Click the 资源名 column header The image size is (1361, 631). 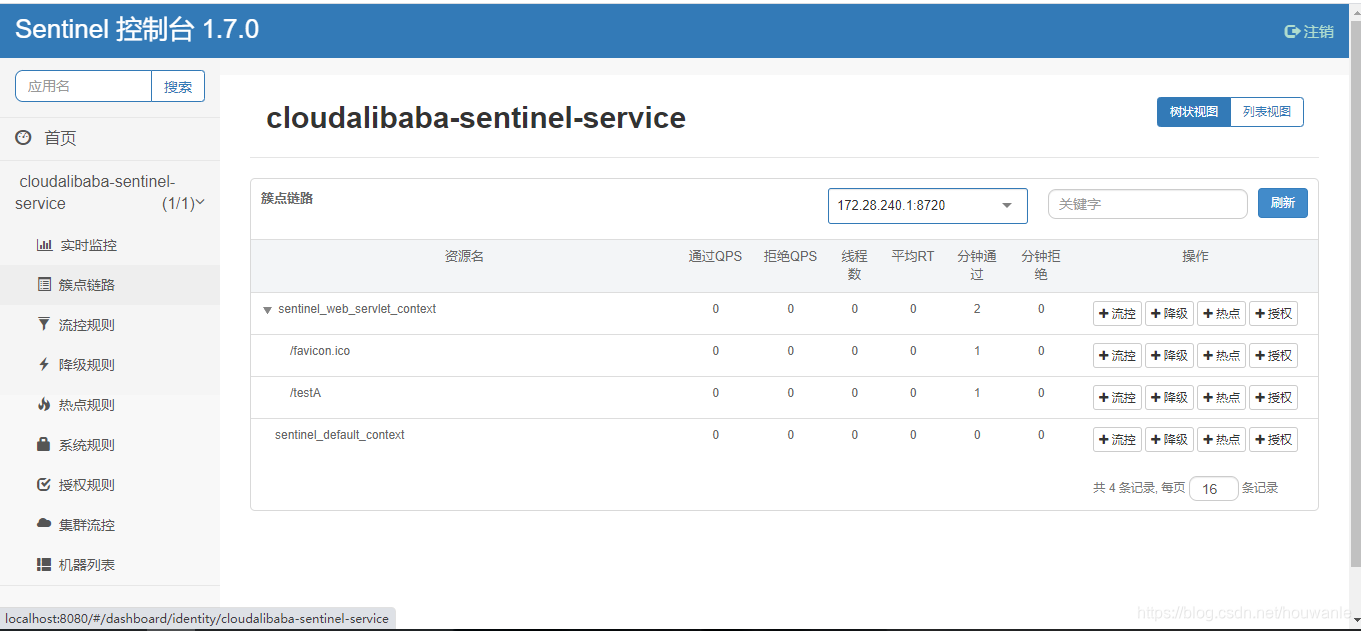tap(464, 256)
